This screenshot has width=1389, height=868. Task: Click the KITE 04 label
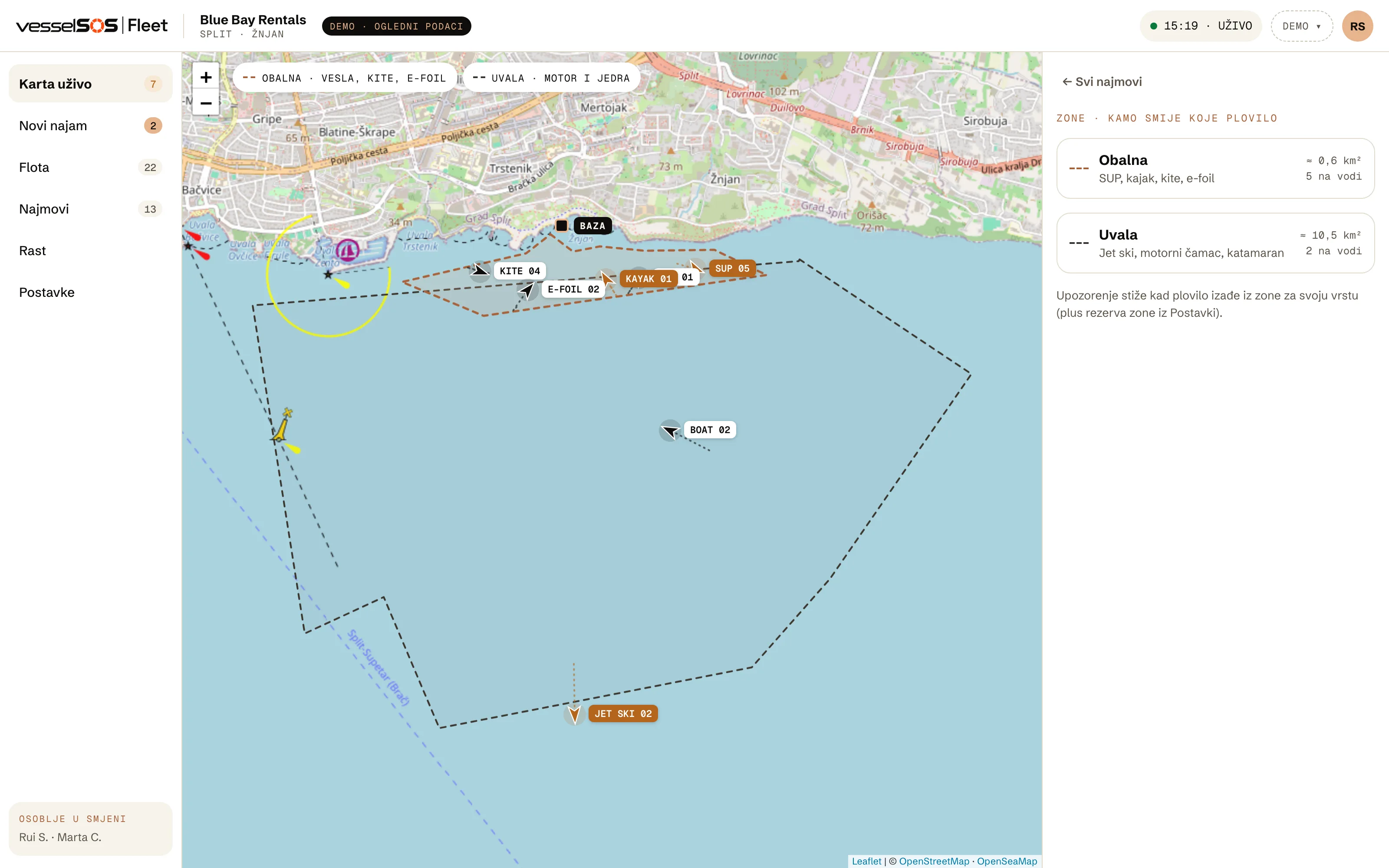coord(520,271)
